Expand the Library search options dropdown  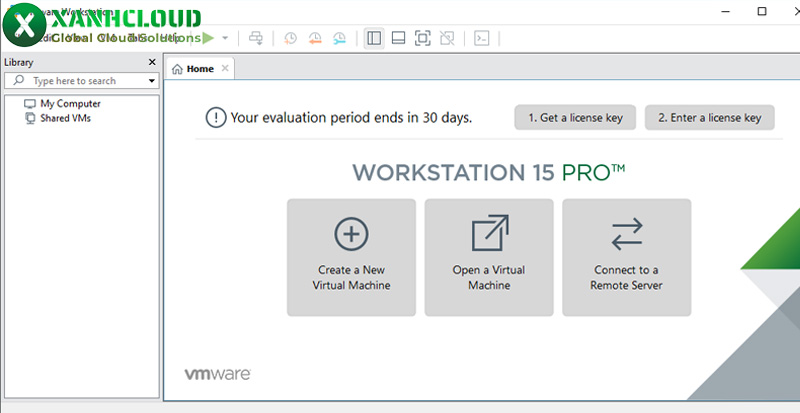point(152,81)
